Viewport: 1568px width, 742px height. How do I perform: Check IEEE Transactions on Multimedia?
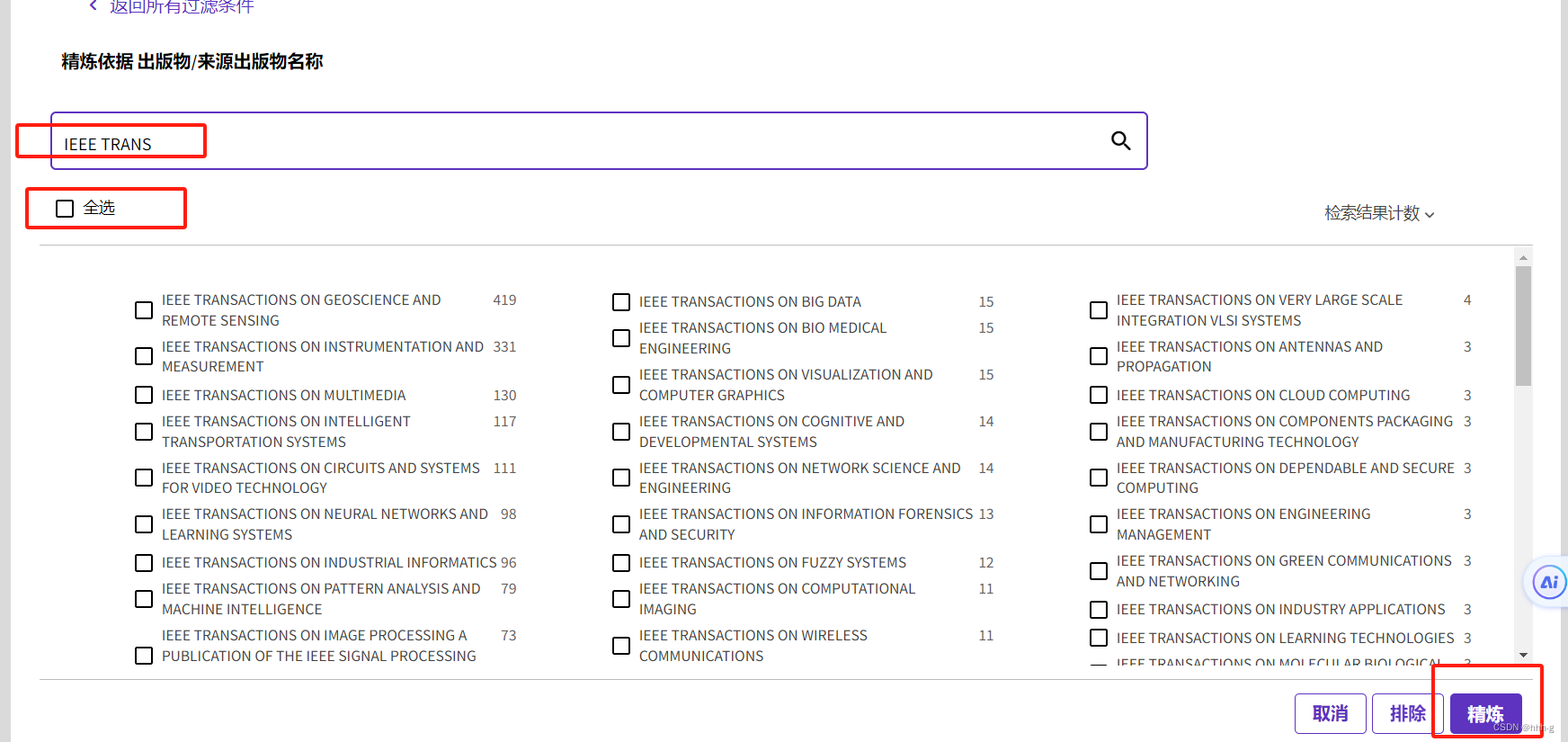(144, 395)
